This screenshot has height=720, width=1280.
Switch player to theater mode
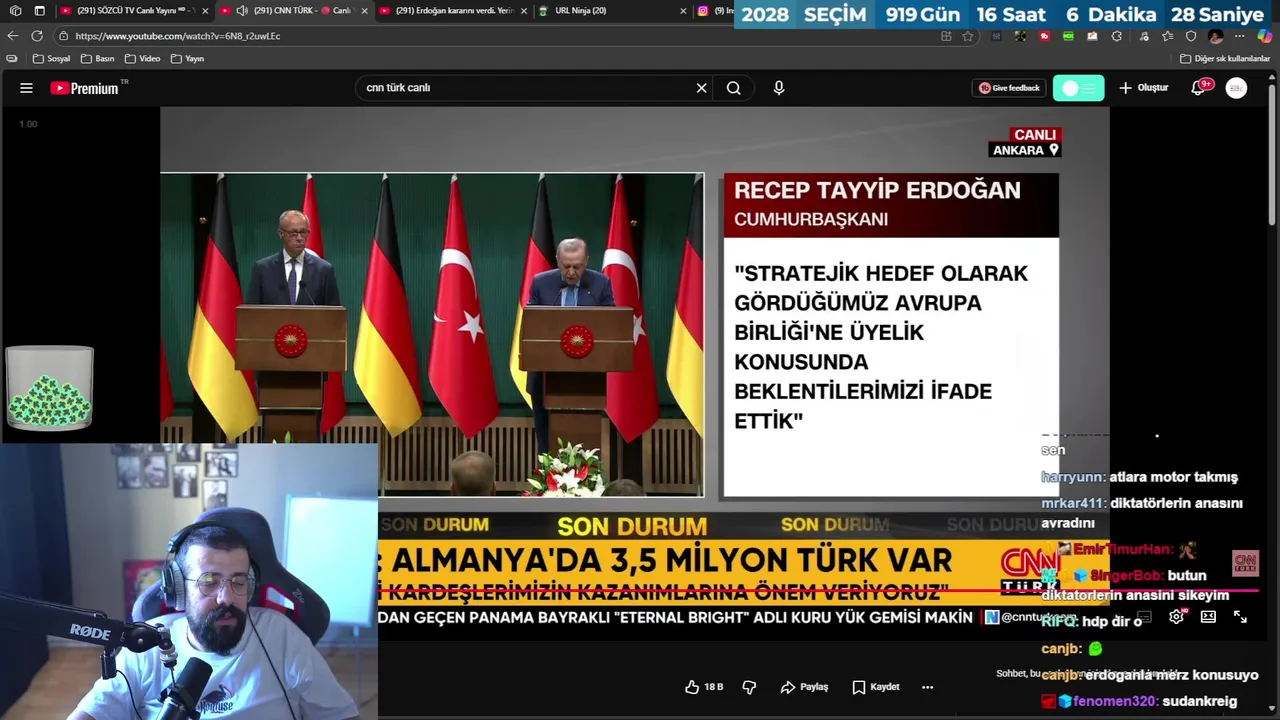tap(1208, 617)
